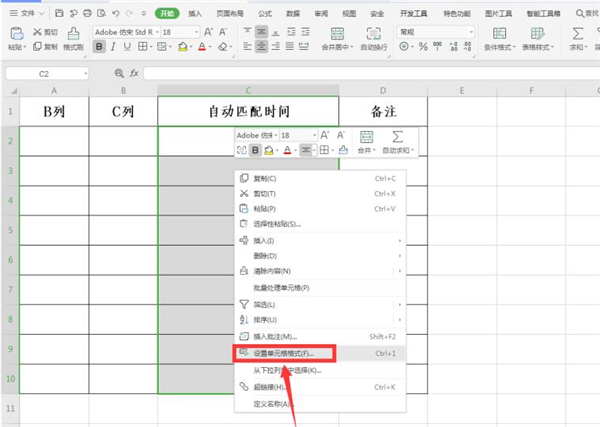Click the mini toolbar font color A
The width and height of the screenshot is (600, 427).
pos(286,150)
